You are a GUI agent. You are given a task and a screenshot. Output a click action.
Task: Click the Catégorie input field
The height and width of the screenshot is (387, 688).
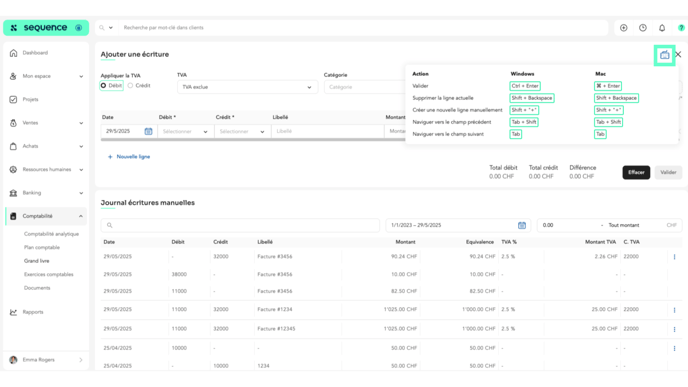pyautogui.click(x=365, y=87)
